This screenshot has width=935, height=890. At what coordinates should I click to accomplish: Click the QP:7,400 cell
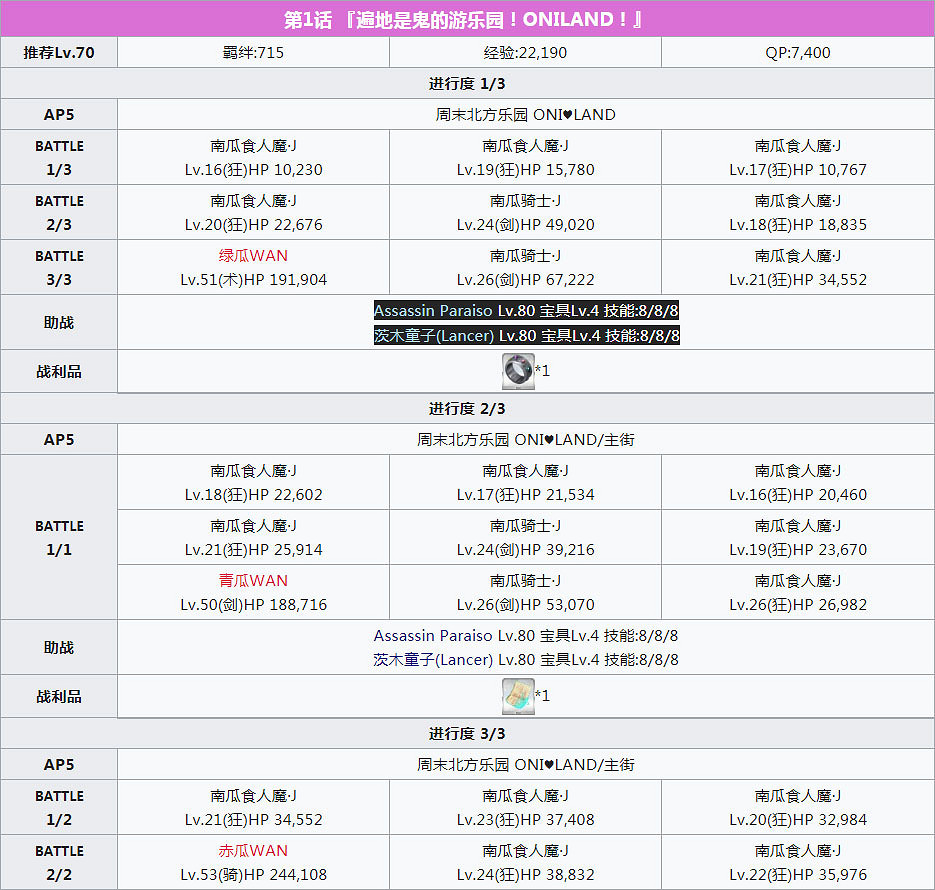(x=797, y=52)
